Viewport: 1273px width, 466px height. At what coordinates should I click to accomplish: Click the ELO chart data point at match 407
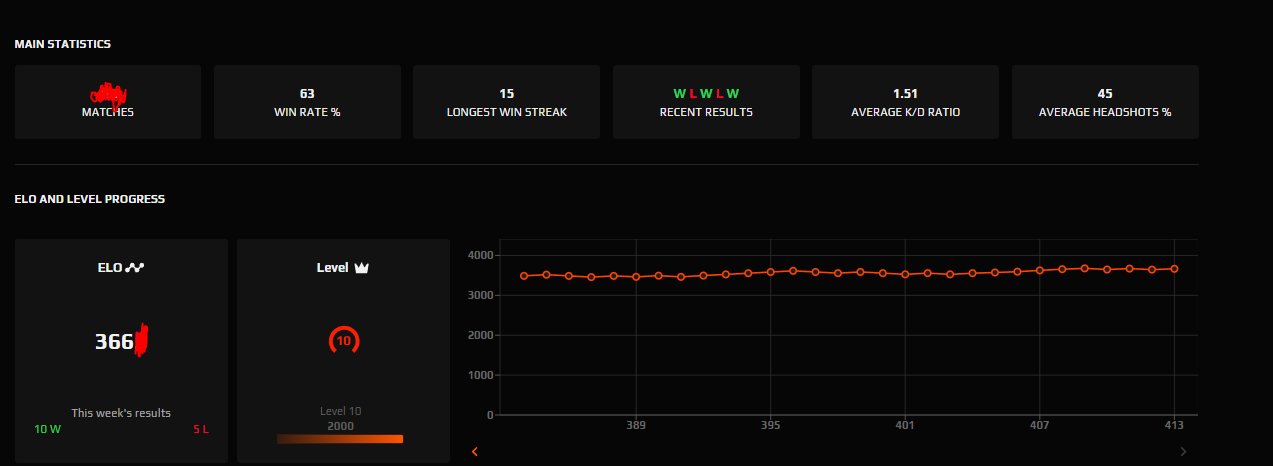click(x=1039, y=270)
